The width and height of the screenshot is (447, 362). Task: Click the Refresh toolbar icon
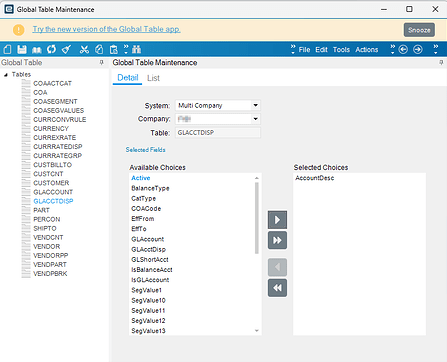pyautogui.click(x=51, y=50)
